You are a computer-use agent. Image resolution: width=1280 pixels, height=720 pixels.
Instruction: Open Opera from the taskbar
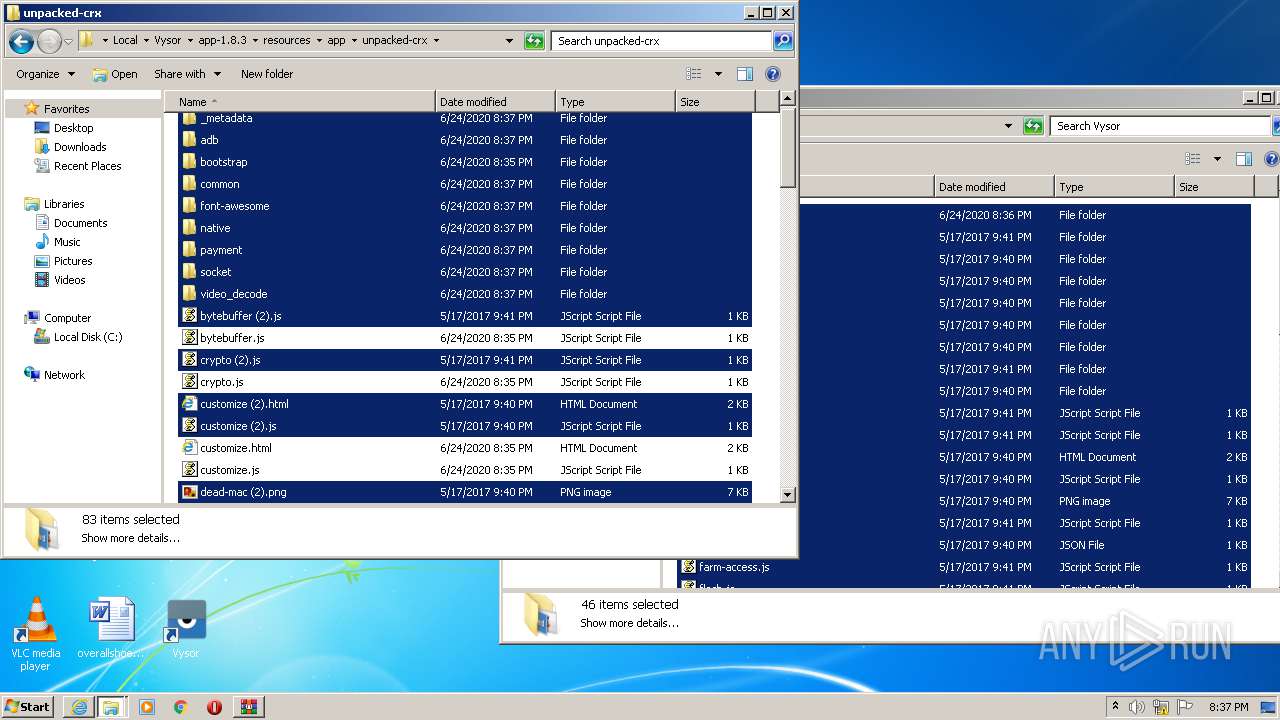214,707
